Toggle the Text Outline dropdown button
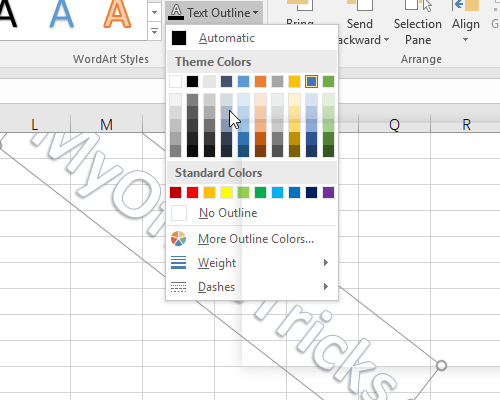Image resolution: width=500 pixels, height=400 pixels. (x=214, y=13)
